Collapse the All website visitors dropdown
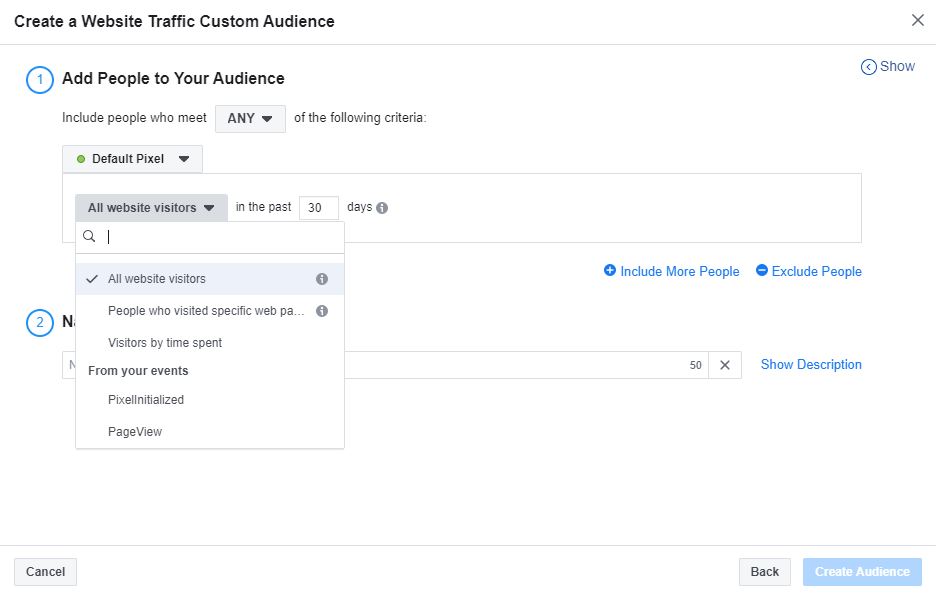 [151, 208]
